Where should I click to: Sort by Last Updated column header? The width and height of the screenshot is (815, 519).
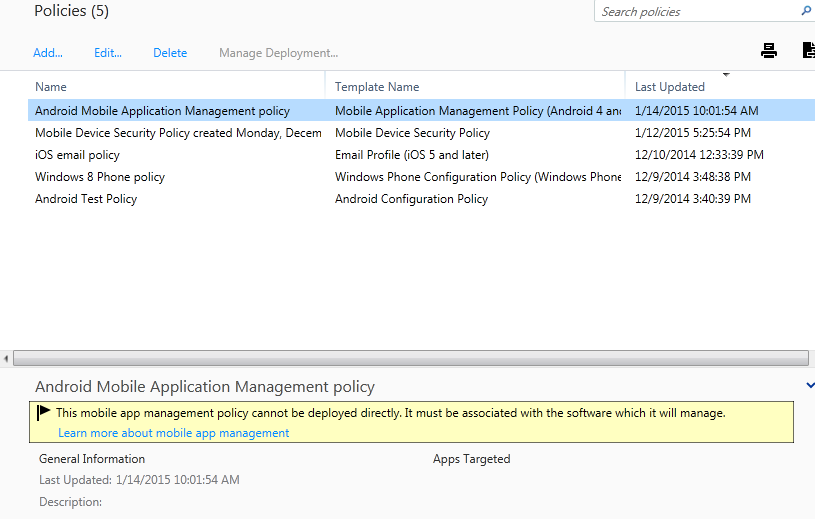669,87
